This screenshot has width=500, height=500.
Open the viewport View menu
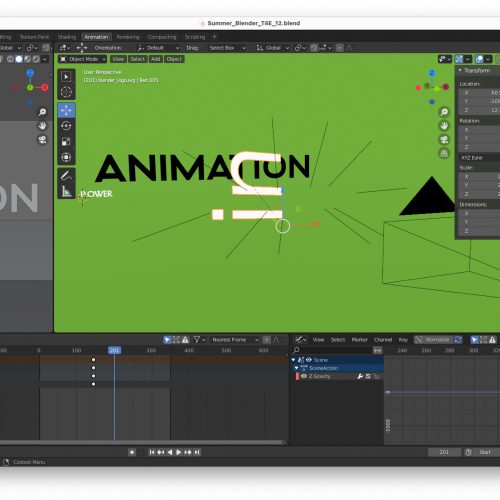(x=118, y=59)
